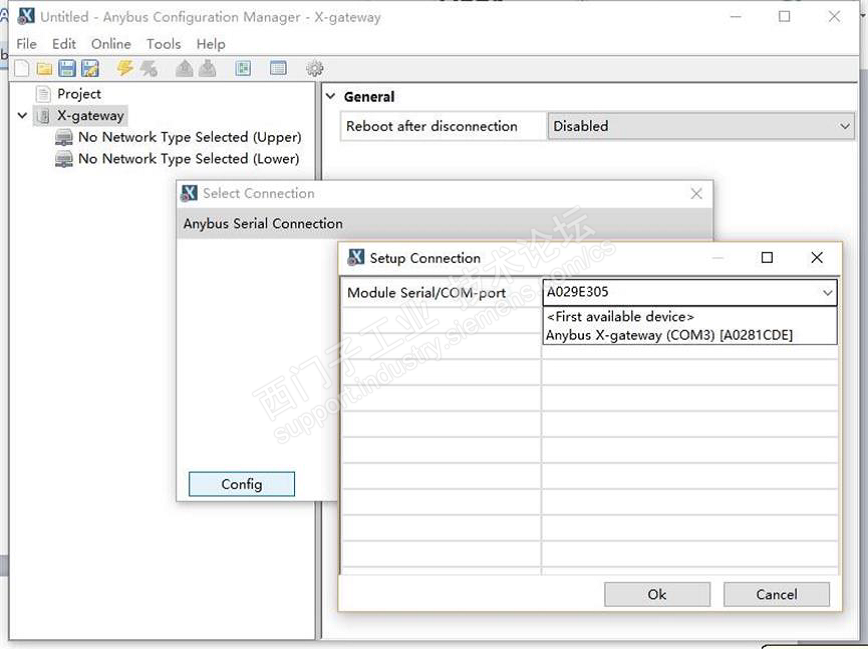Viewport: 868px width, 649px height.
Task: Confirm with the Ok button
Action: click(x=657, y=594)
